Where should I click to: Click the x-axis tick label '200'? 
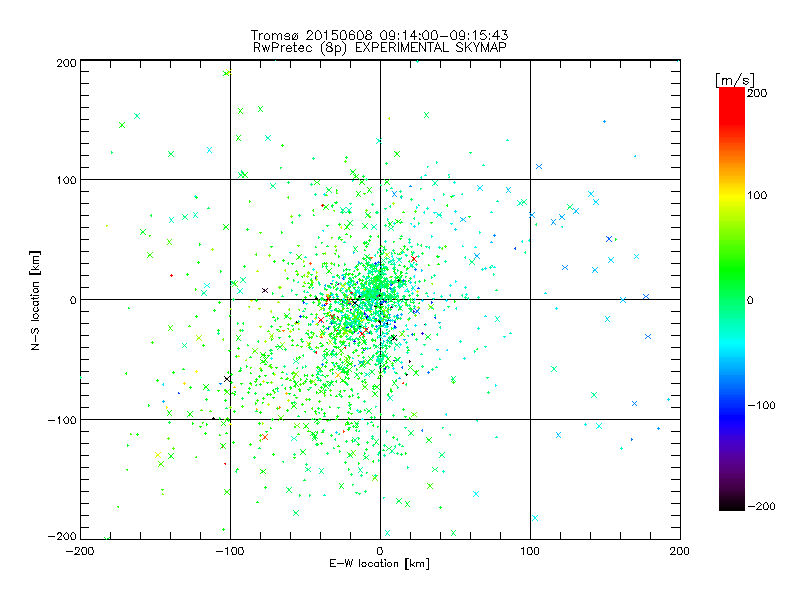(680, 551)
